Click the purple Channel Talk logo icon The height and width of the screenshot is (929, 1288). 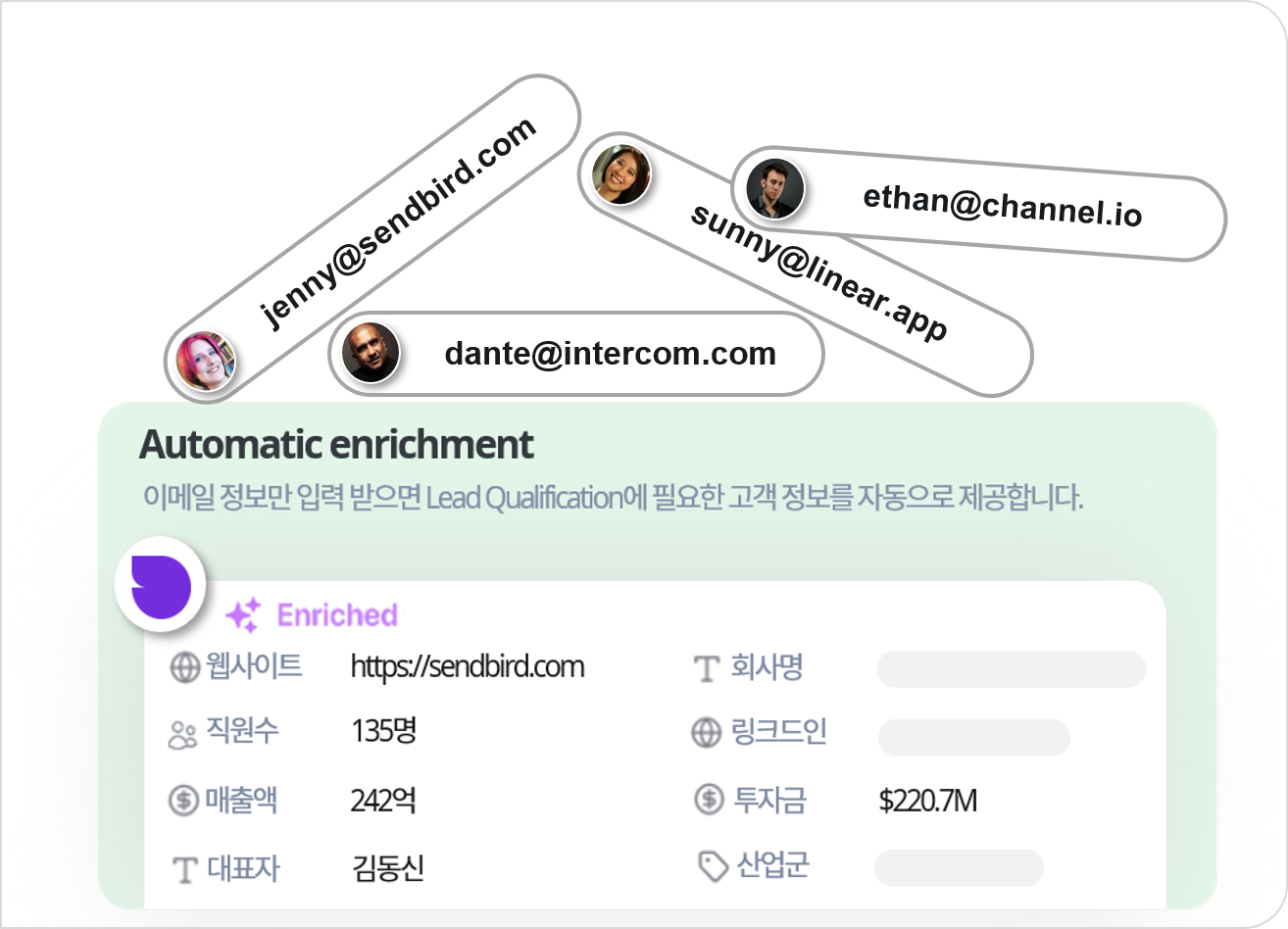point(160,585)
